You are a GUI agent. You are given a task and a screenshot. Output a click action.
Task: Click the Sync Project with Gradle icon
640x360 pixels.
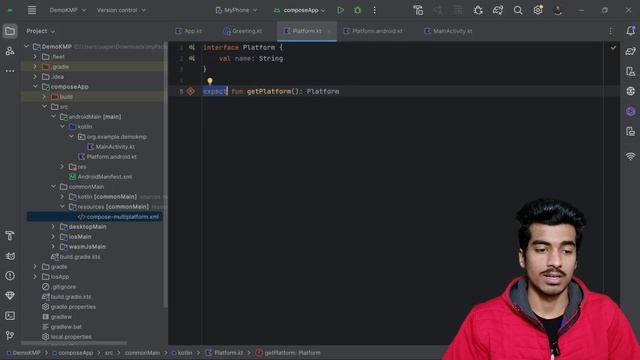(498, 10)
